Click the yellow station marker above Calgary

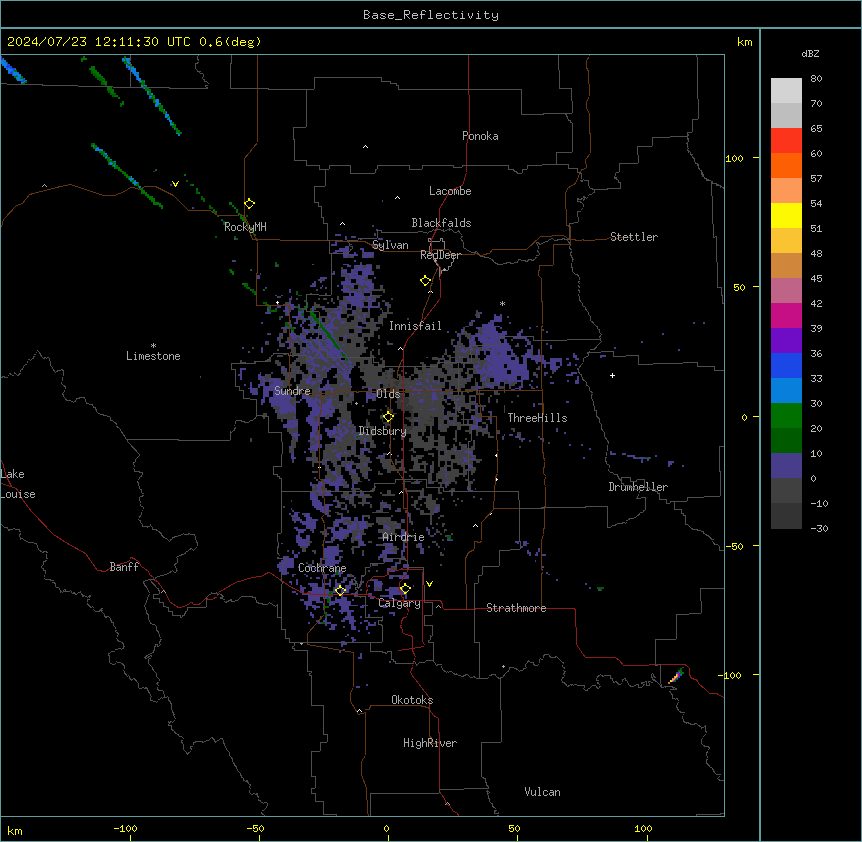tap(405, 589)
